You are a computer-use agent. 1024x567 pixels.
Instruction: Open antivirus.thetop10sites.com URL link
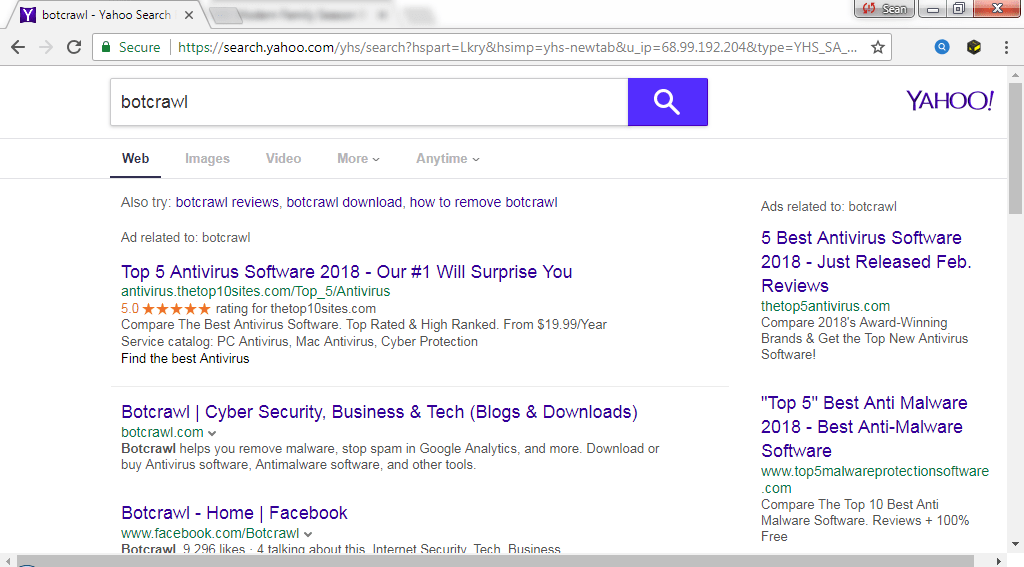click(x=255, y=291)
